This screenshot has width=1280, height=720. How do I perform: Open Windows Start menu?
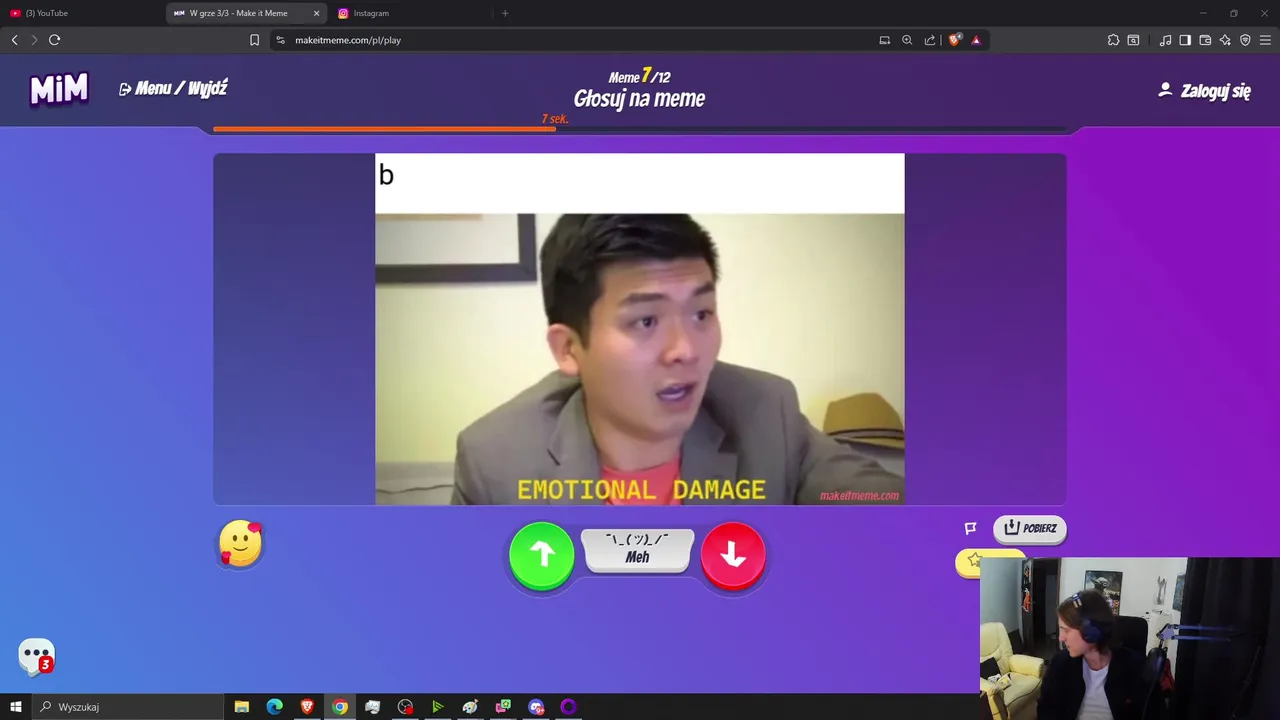click(16, 707)
